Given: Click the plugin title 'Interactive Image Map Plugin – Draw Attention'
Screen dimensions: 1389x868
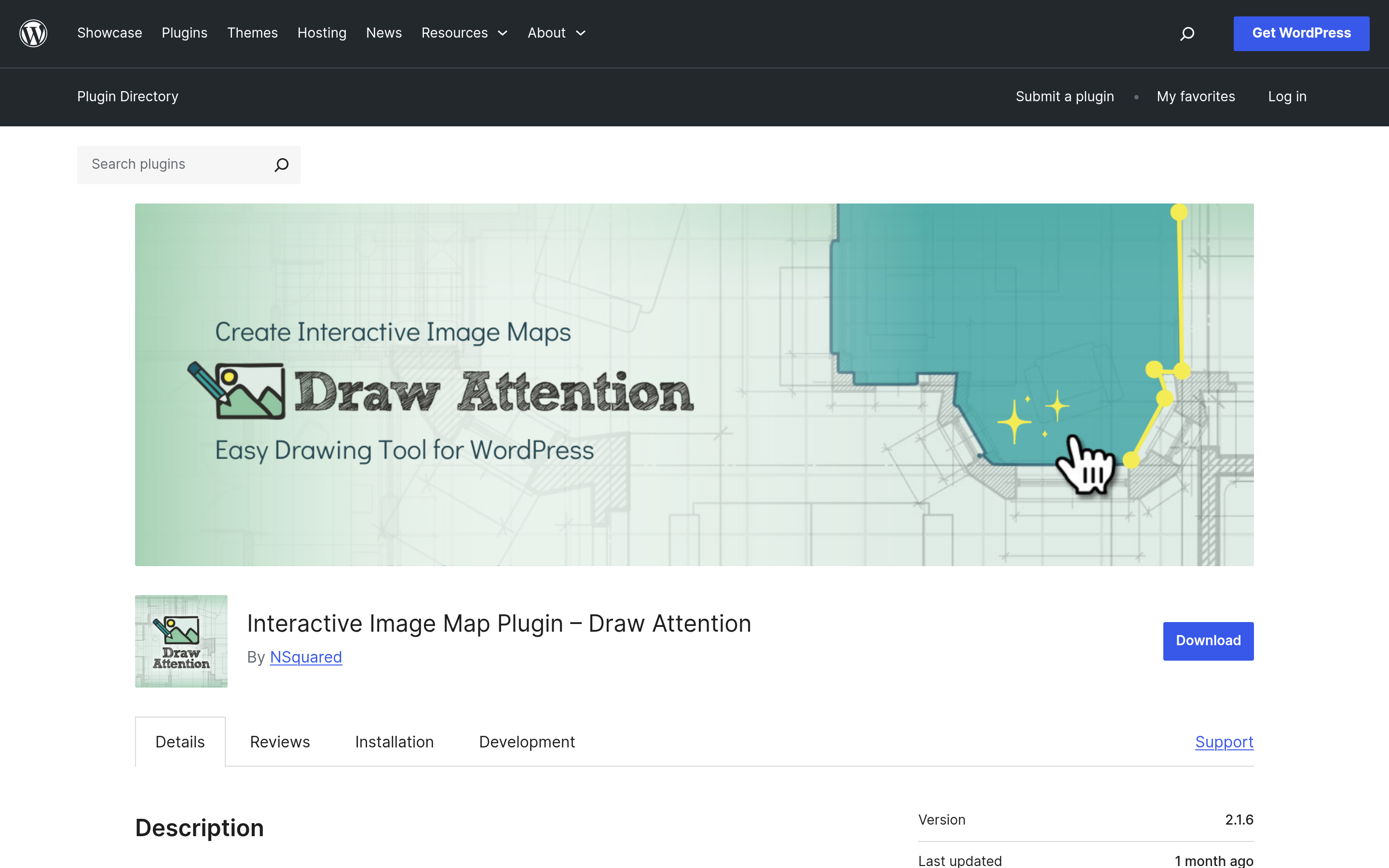Looking at the screenshot, I should click(x=499, y=624).
